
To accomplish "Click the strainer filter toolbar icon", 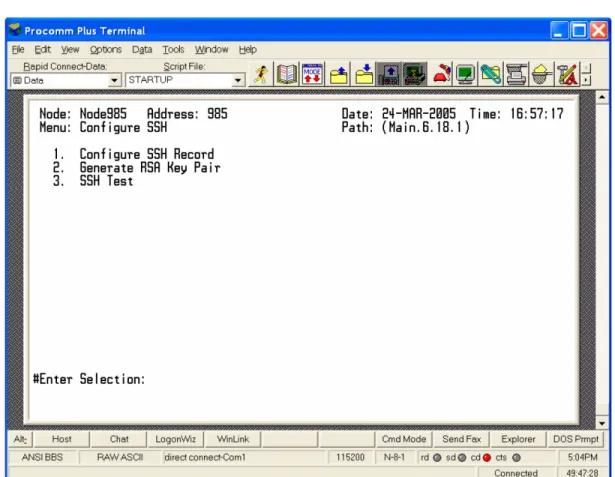I will (542, 74).
